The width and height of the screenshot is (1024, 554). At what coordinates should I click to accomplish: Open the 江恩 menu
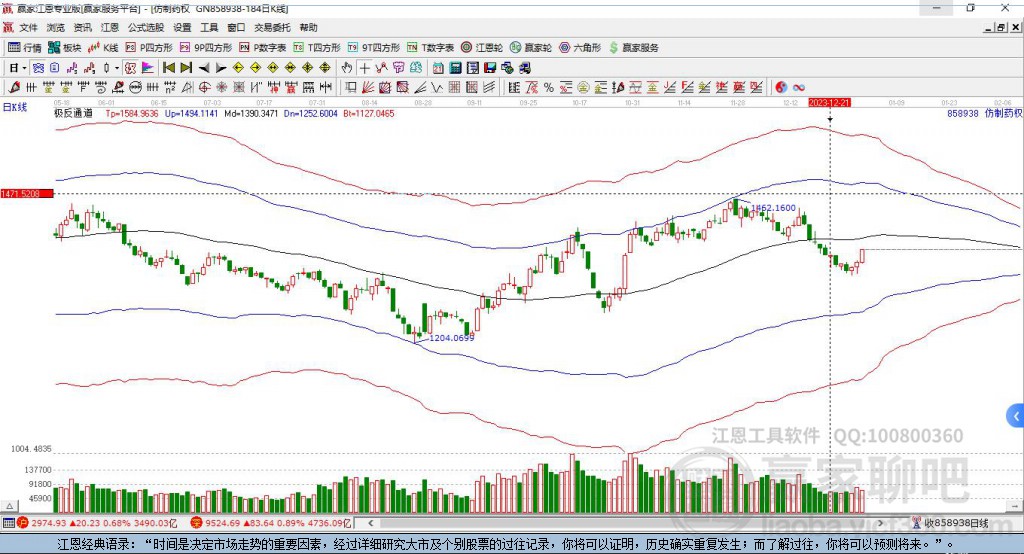click(x=110, y=27)
